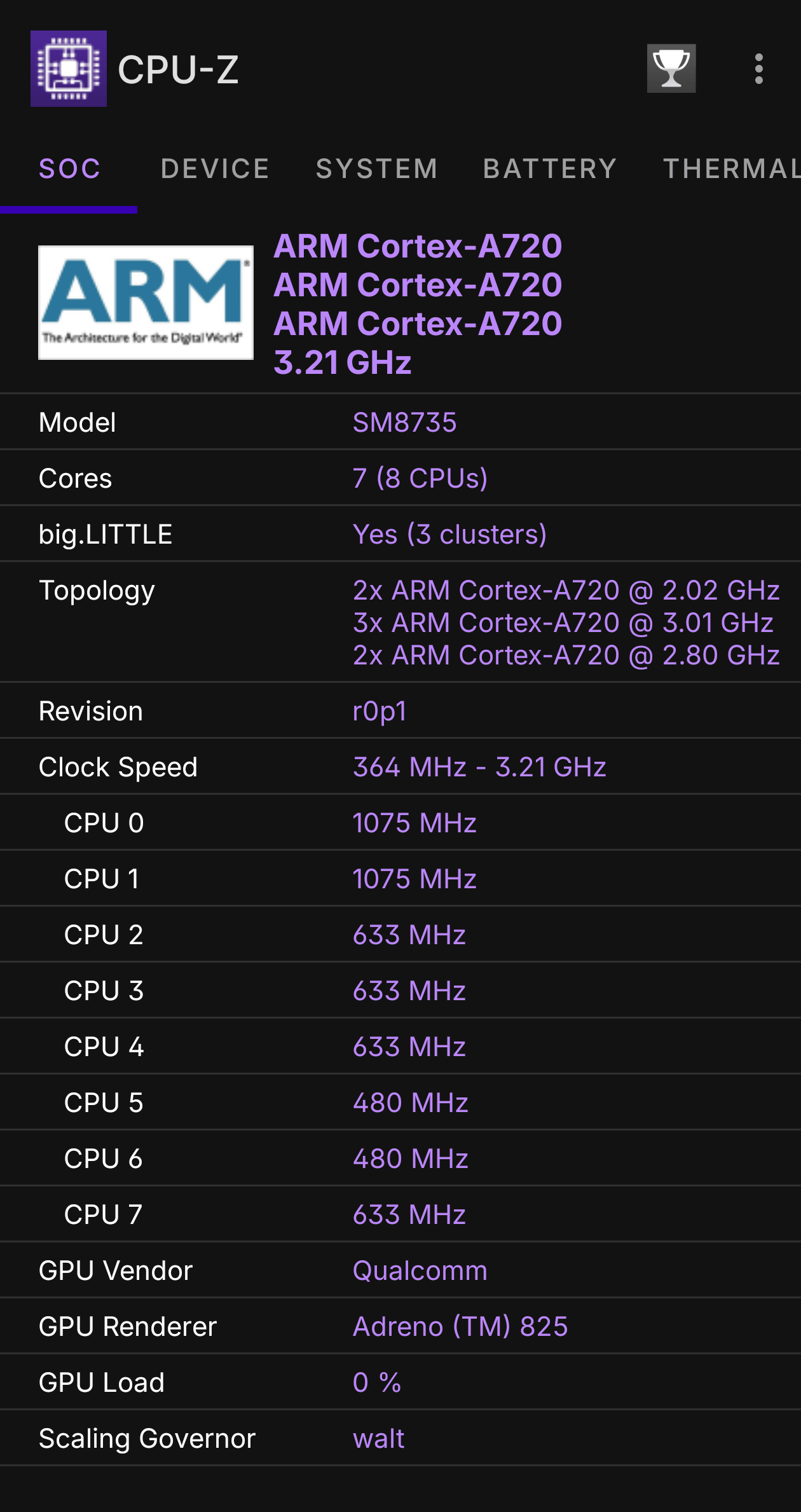The height and width of the screenshot is (1512, 801).
Task: Open the SYSTEM tab
Action: pos(377,169)
